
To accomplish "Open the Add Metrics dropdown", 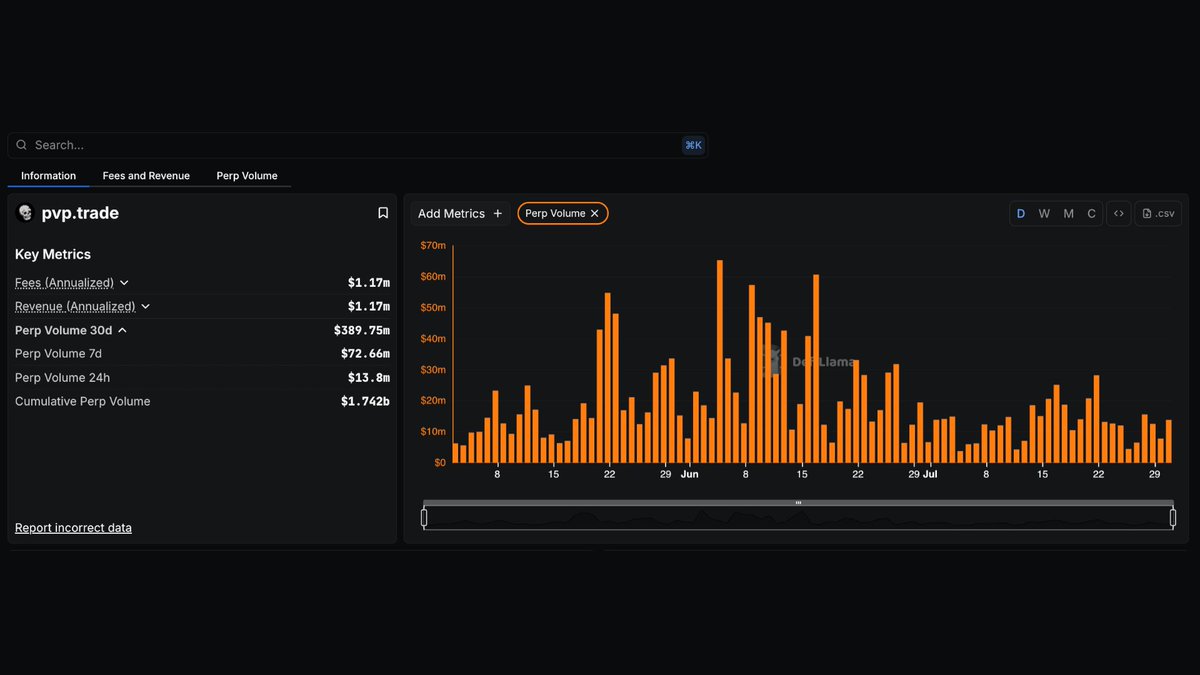I will [x=461, y=213].
